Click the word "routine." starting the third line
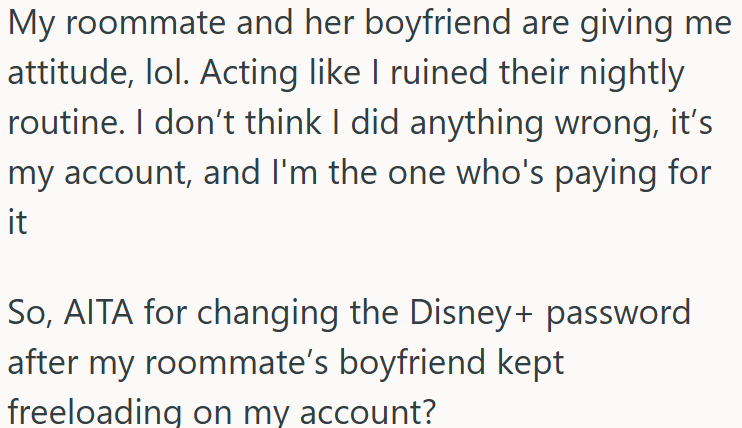 coord(66,123)
